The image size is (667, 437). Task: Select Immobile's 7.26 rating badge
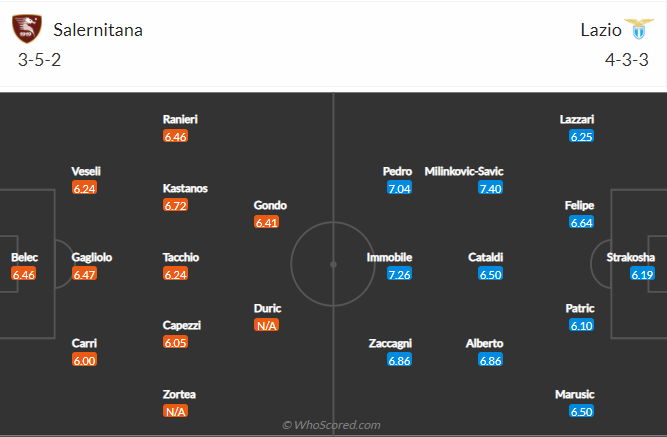tap(399, 274)
